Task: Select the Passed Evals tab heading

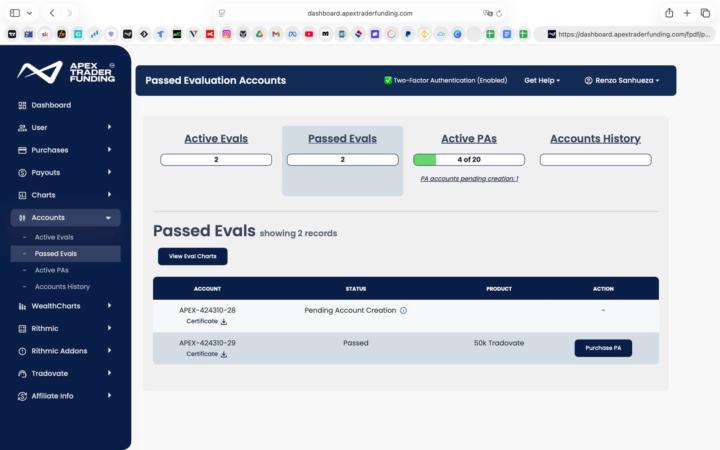Action: pos(342,139)
